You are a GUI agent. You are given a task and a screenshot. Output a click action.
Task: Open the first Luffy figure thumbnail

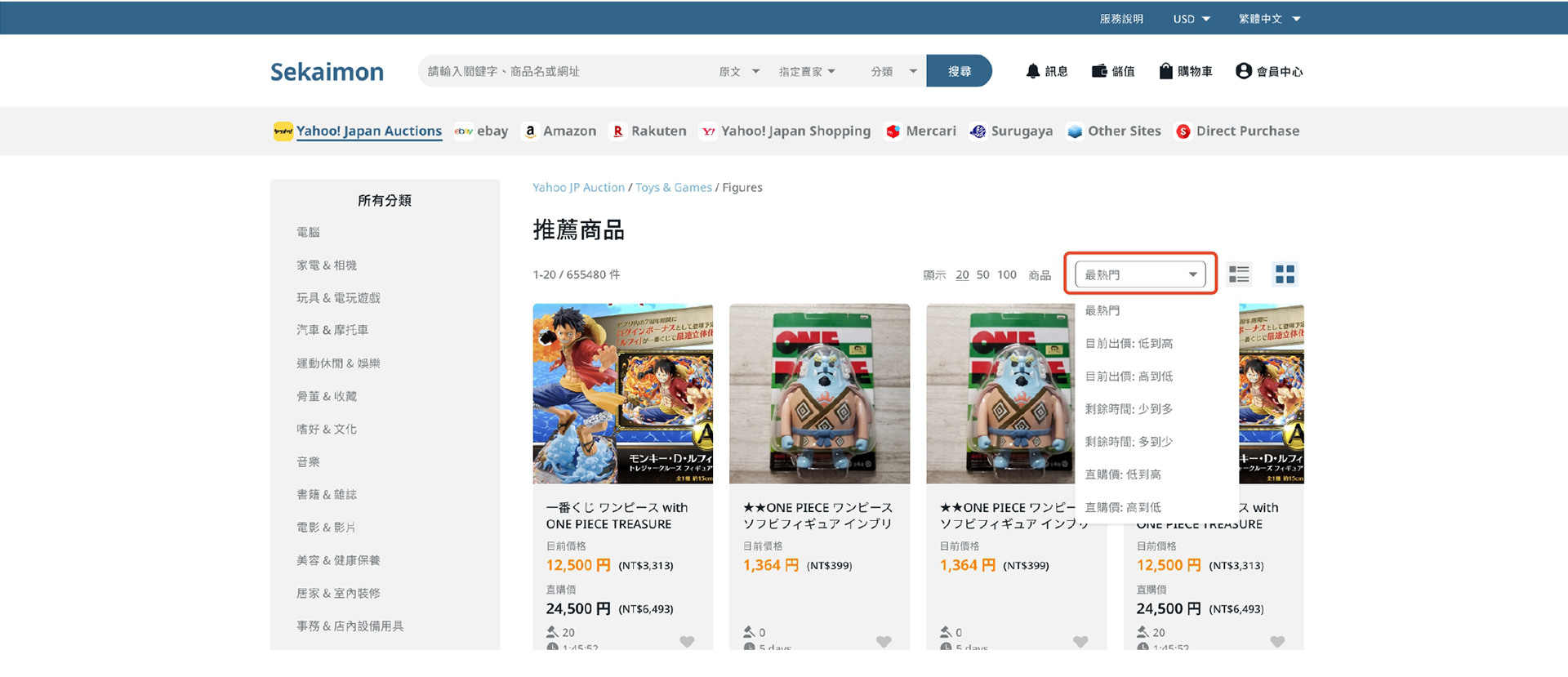tap(622, 394)
